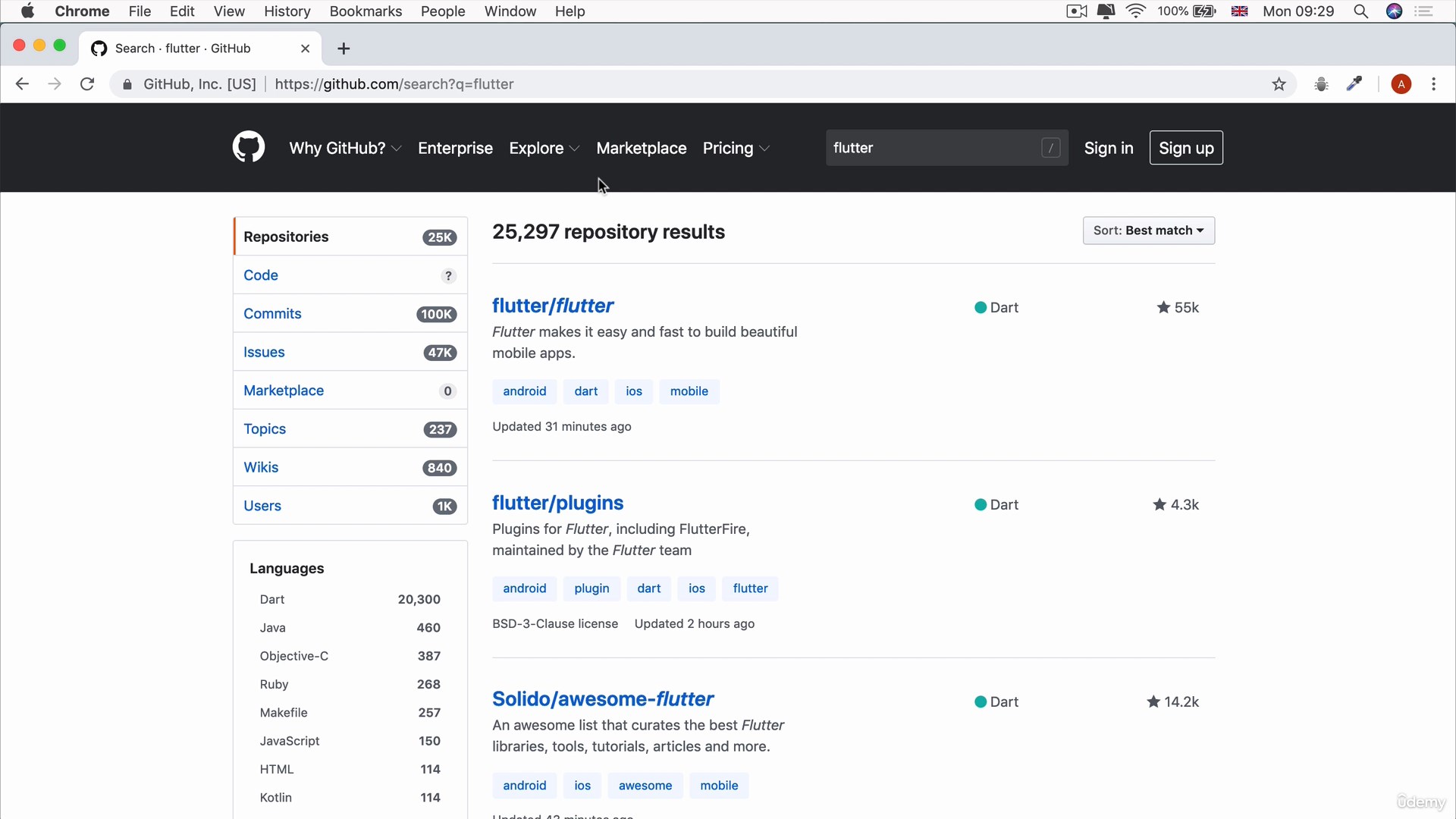This screenshot has width=1456, height=819.
Task: Click star count 4.3k for flutter/plugins
Action: (1176, 504)
